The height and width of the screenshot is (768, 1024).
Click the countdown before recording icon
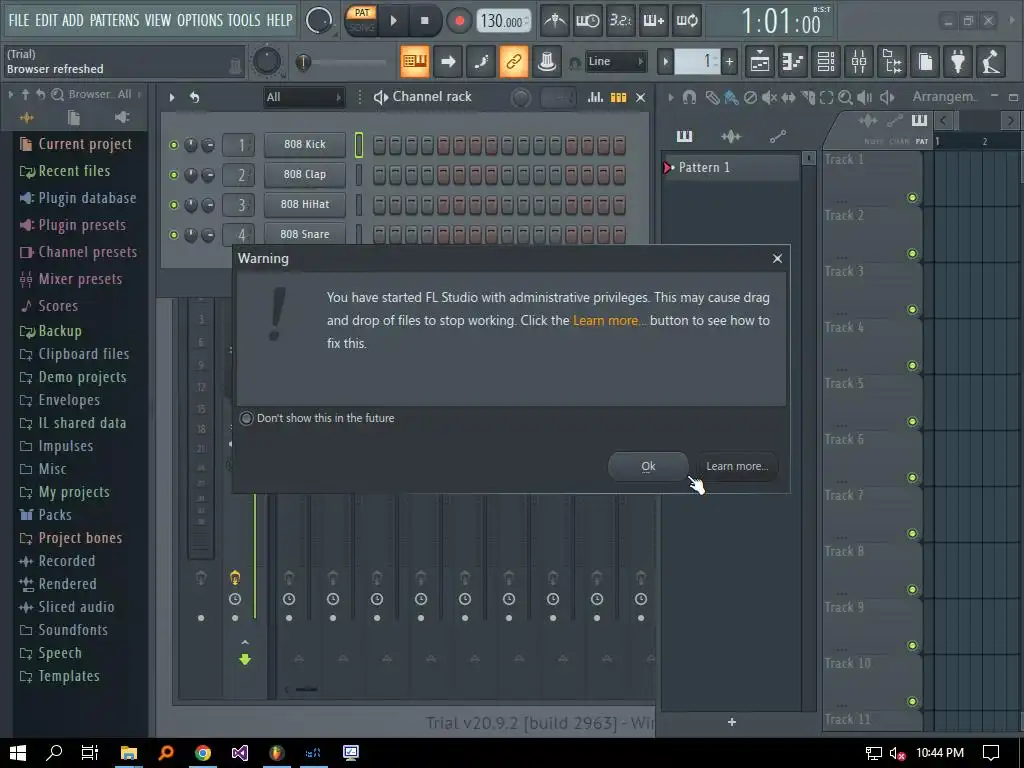coord(620,21)
